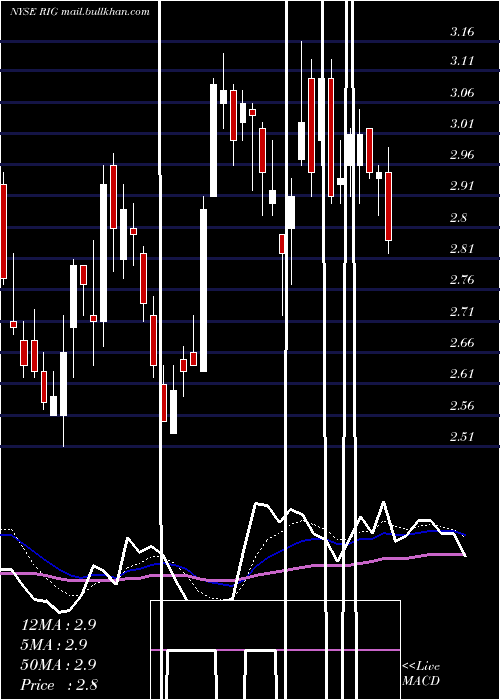
Task: Click the tall white candle below 3.06 level
Action: (213, 140)
